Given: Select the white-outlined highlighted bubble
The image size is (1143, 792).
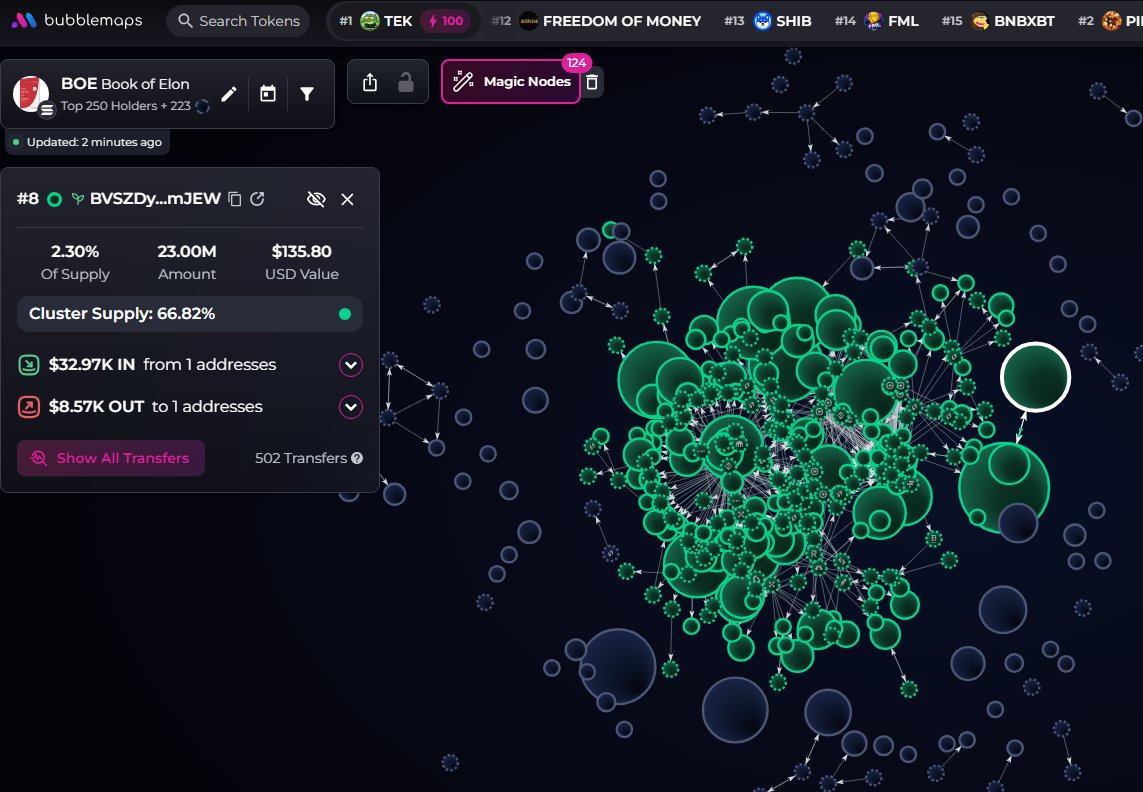Looking at the screenshot, I should pyautogui.click(x=1035, y=377).
